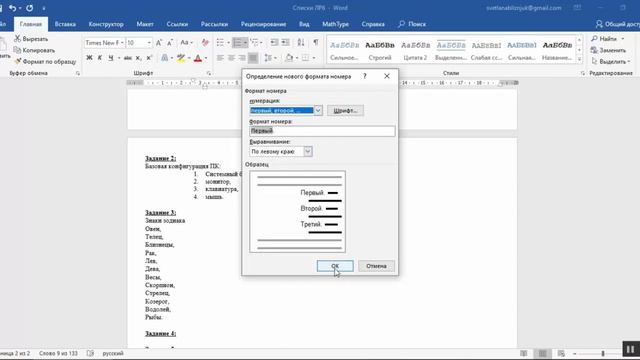
Task: Toggle bold Ж formatting
Action: coord(89,58)
